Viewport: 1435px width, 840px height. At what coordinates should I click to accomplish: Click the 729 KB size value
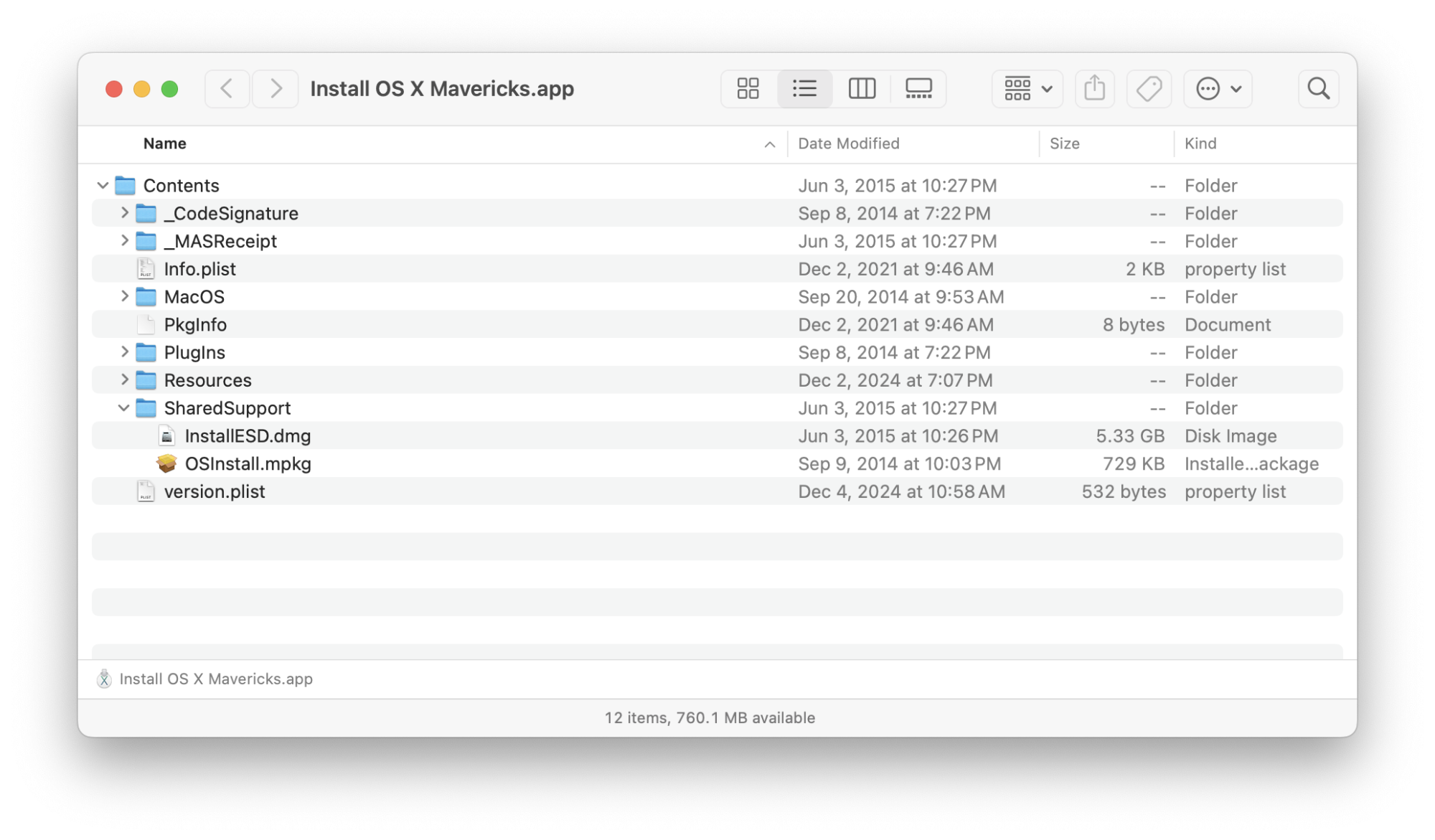tap(1134, 463)
